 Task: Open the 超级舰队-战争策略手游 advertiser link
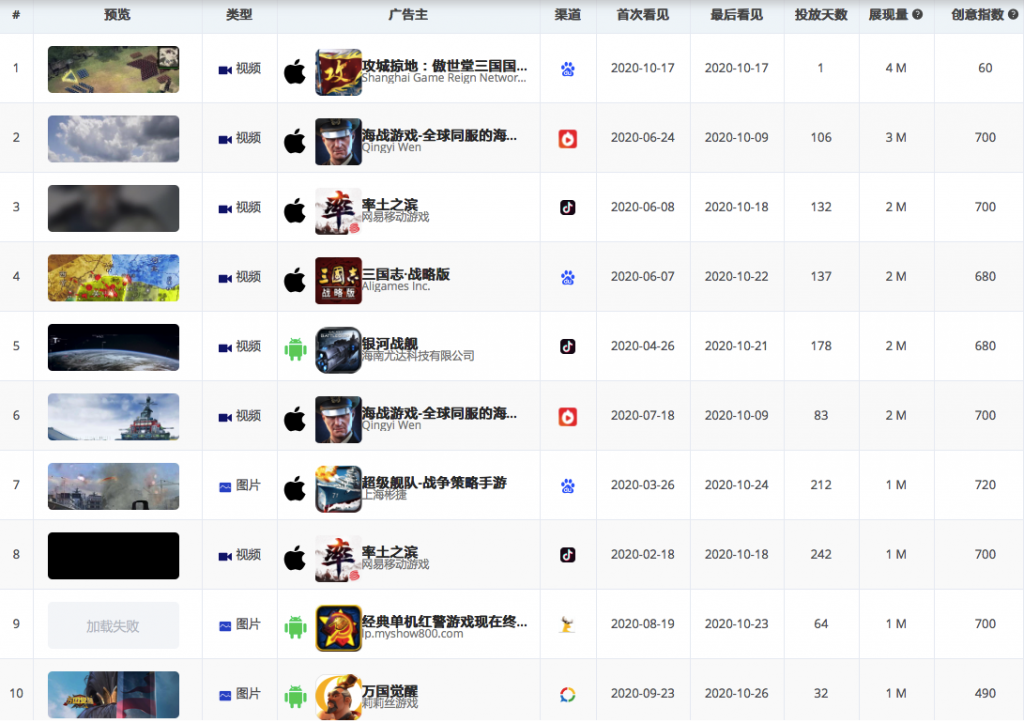coord(433,482)
